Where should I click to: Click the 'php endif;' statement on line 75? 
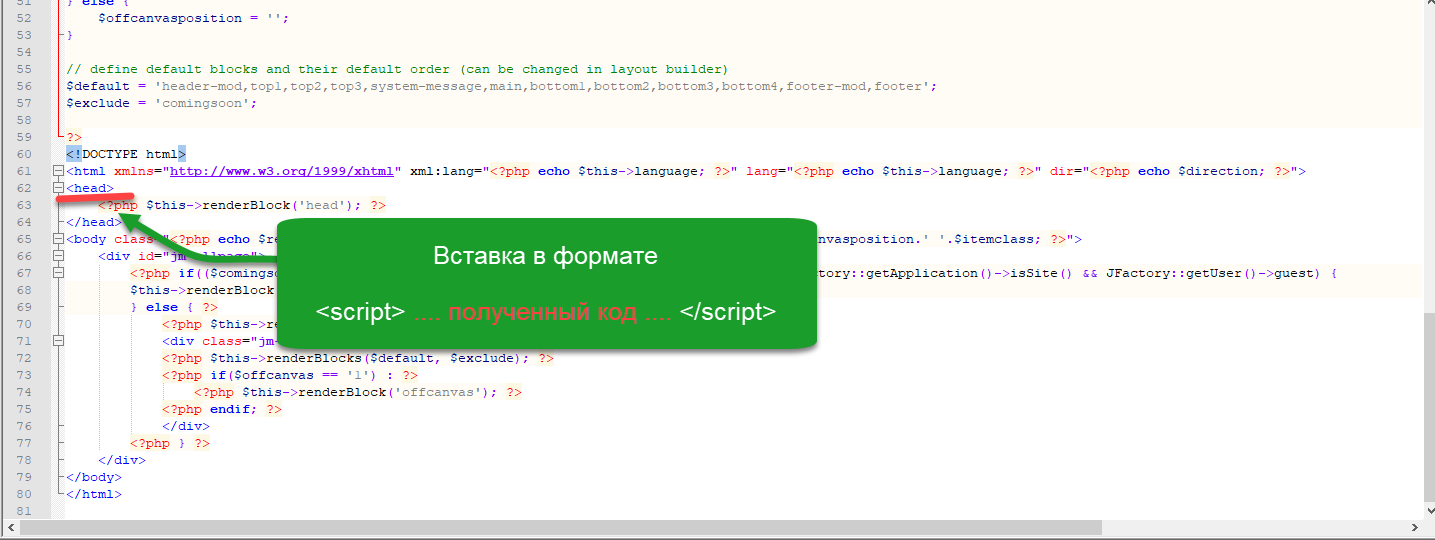pos(222,409)
